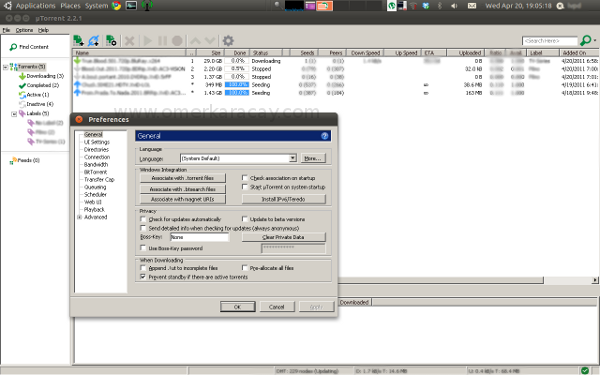Viewport: 600px width, 375px height.
Task: Click the Search Here input box
Action: coord(550,41)
